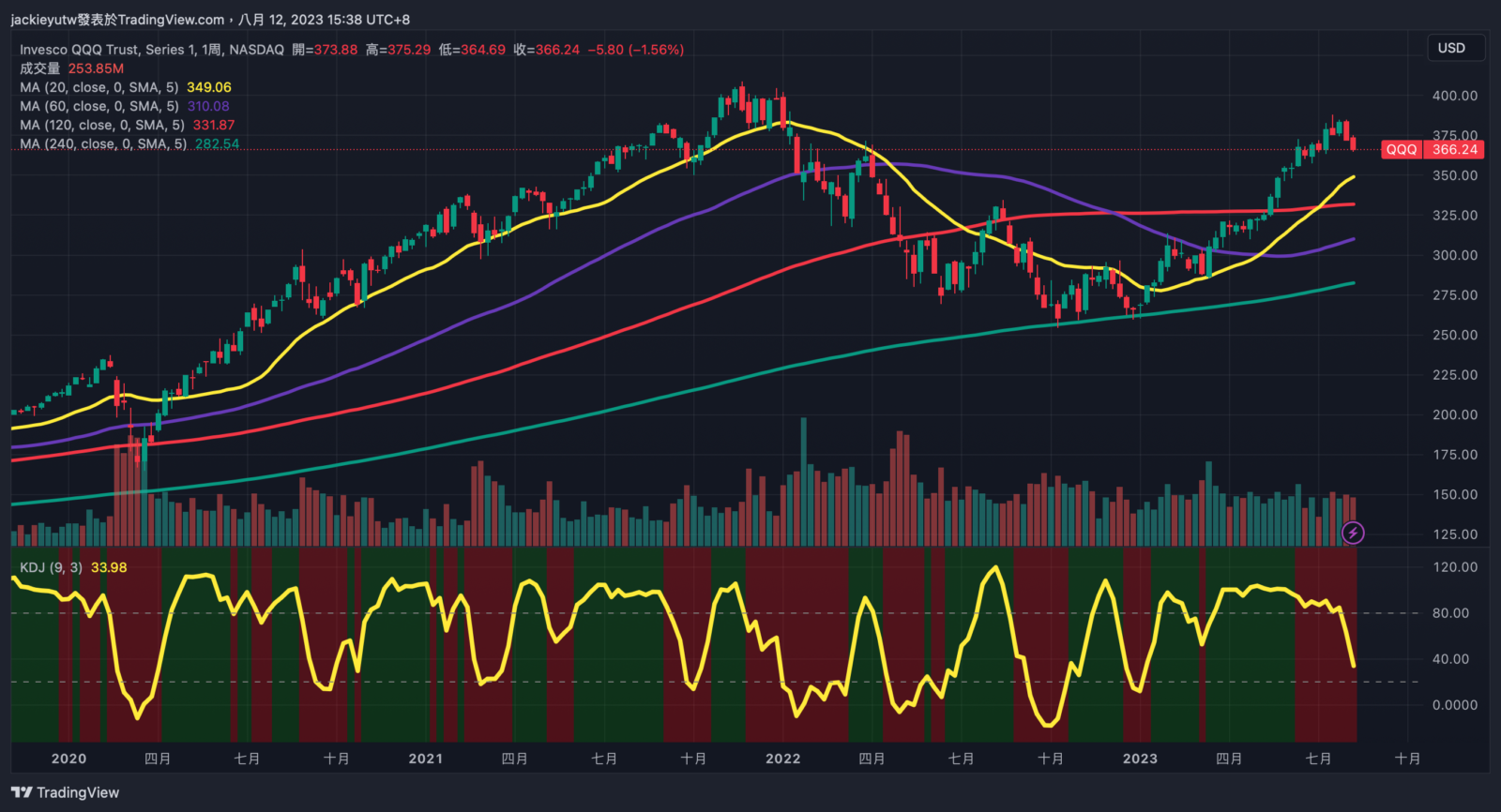The width and height of the screenshot is (1501, 812).
Task: Click the purple lightning bolt icon
Action: click(1353, 533)
